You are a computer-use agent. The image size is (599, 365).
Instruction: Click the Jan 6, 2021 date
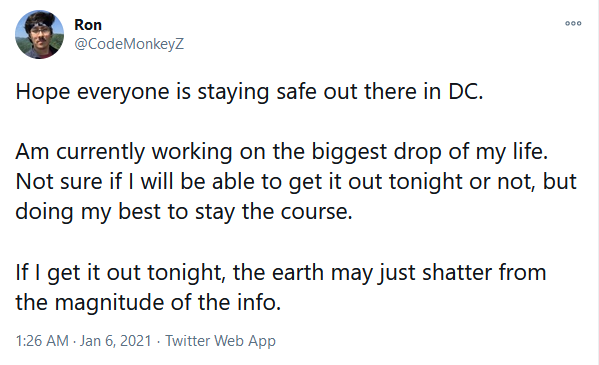pos(115,341)
